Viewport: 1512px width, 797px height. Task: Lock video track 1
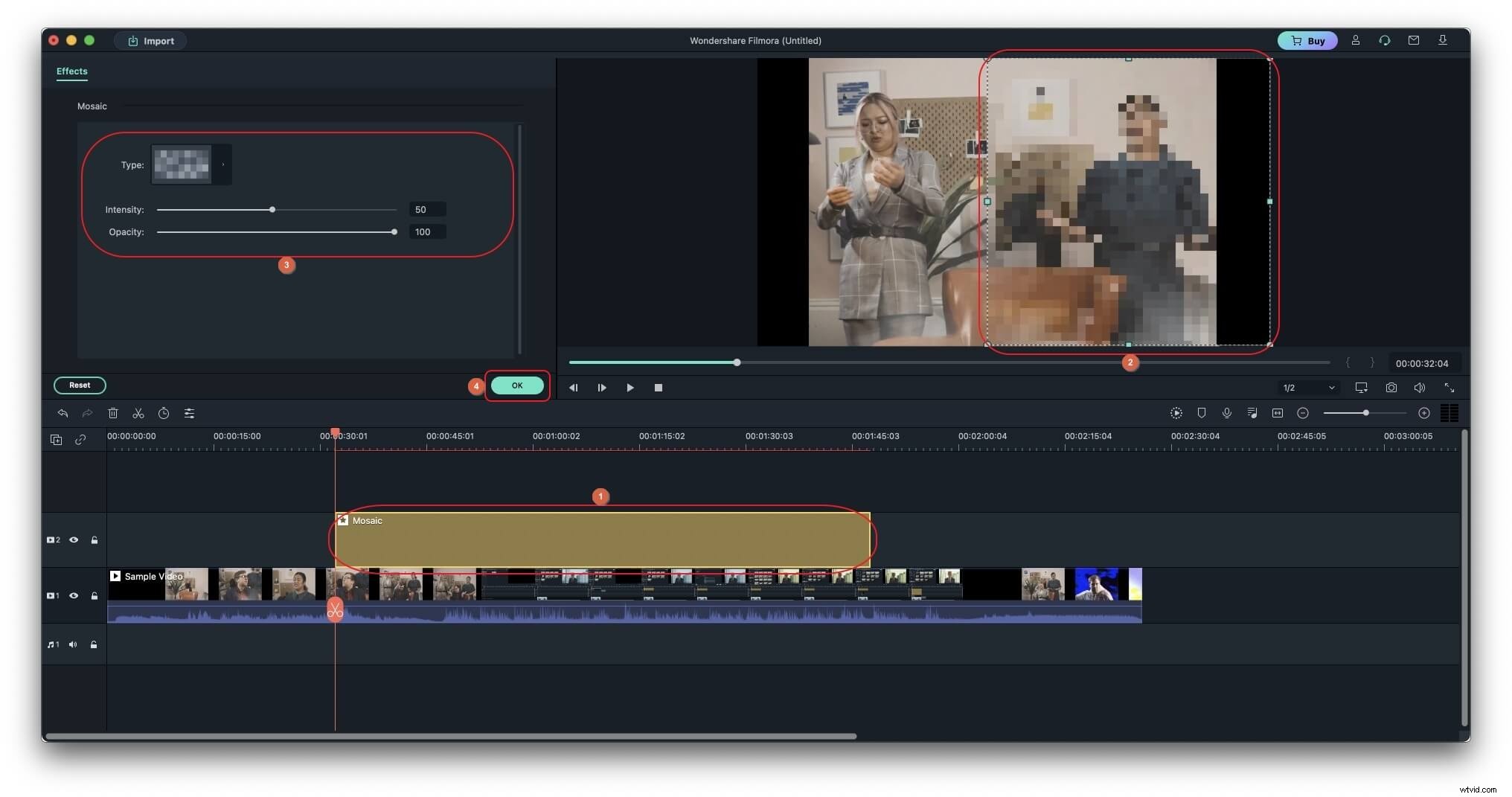tap(94, 596)
